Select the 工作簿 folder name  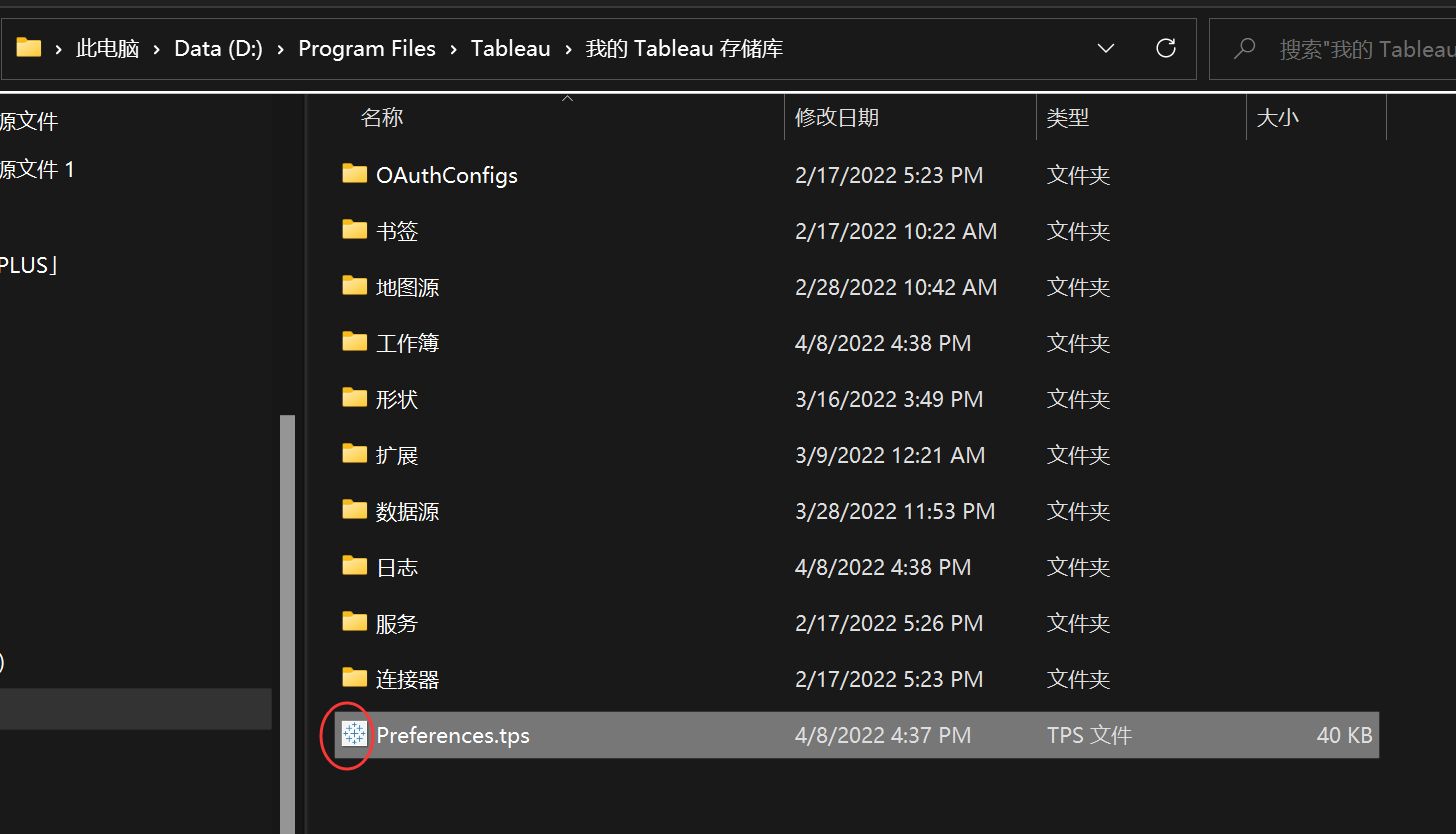pos(407,343)
